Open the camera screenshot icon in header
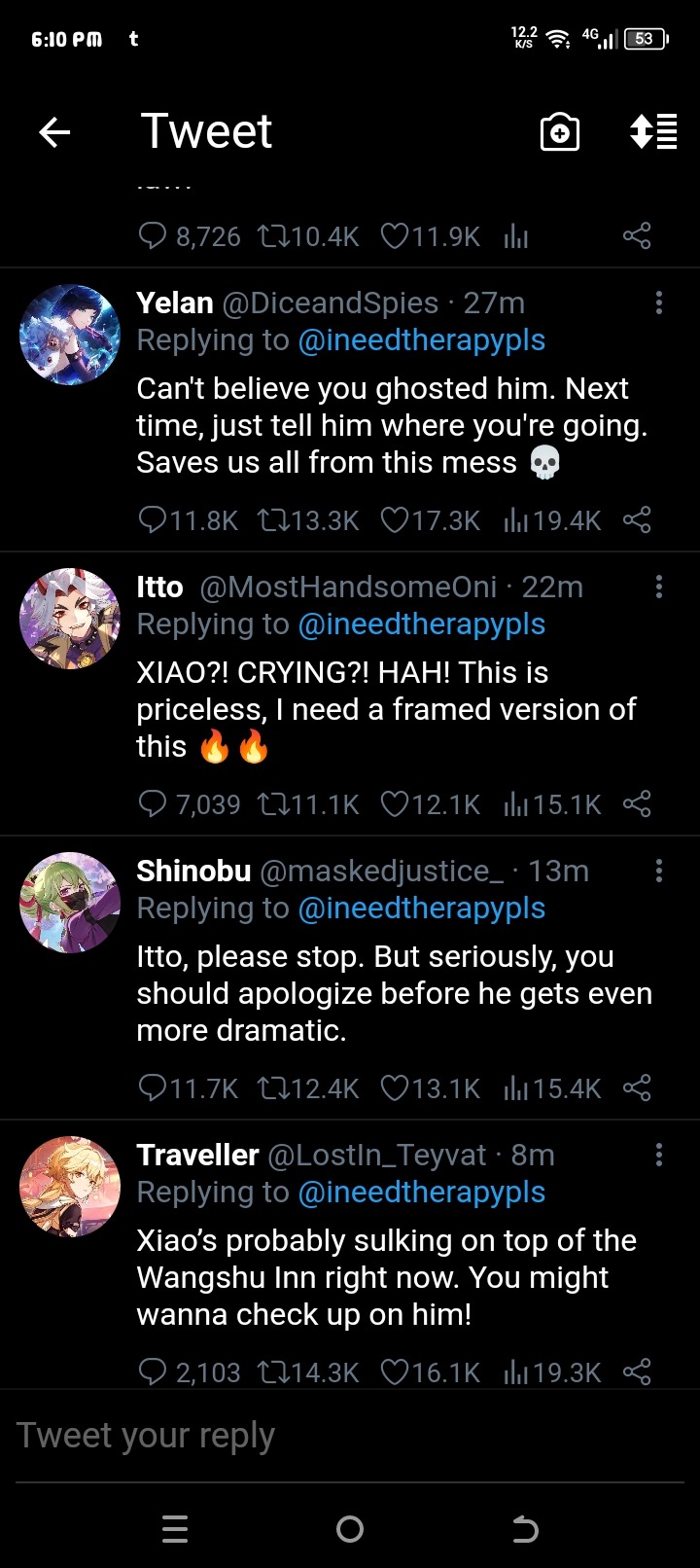The height and width of the screenshot is (1568, 700). (x=560, y=132)
